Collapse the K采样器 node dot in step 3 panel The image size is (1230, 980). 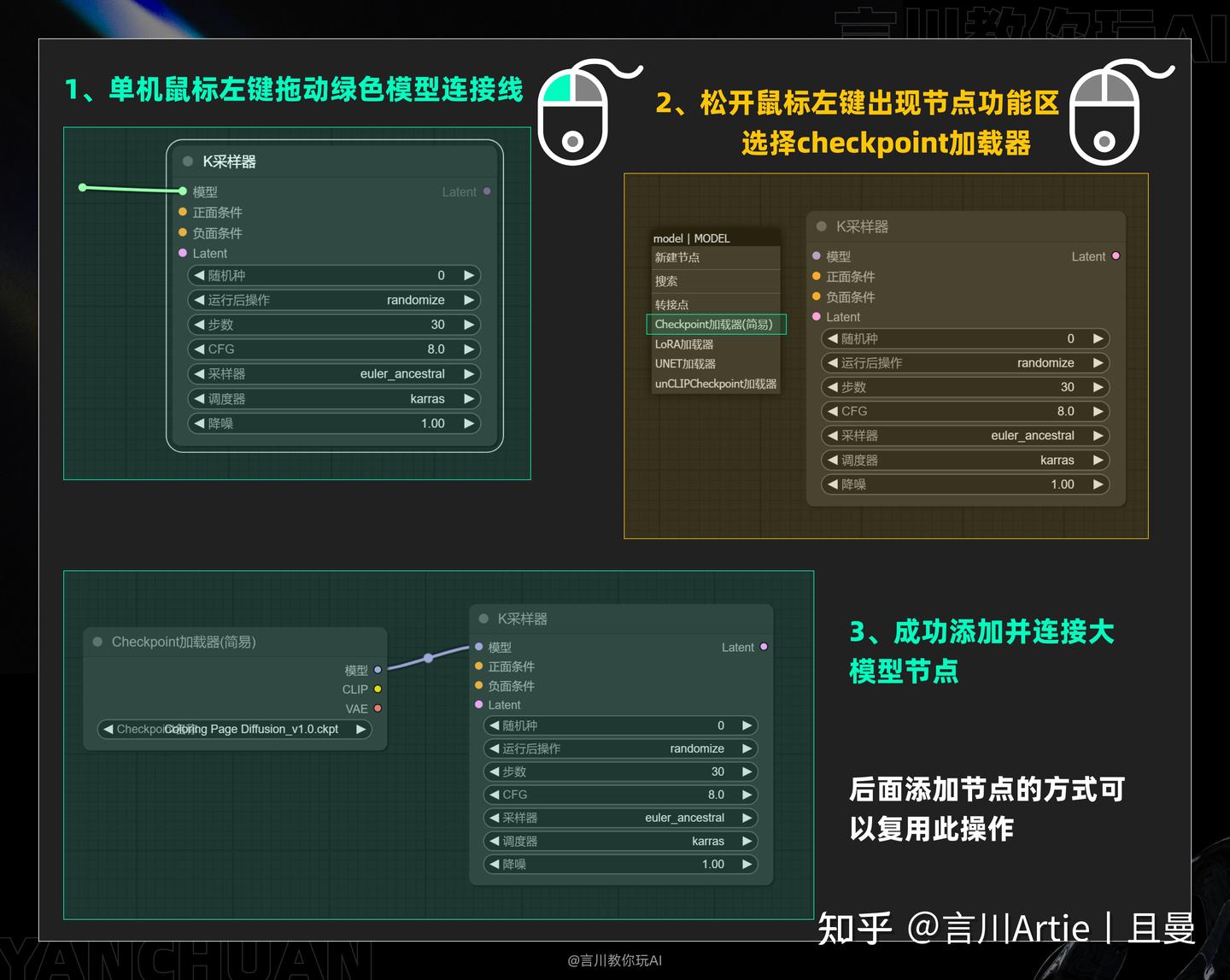point(483,619)
